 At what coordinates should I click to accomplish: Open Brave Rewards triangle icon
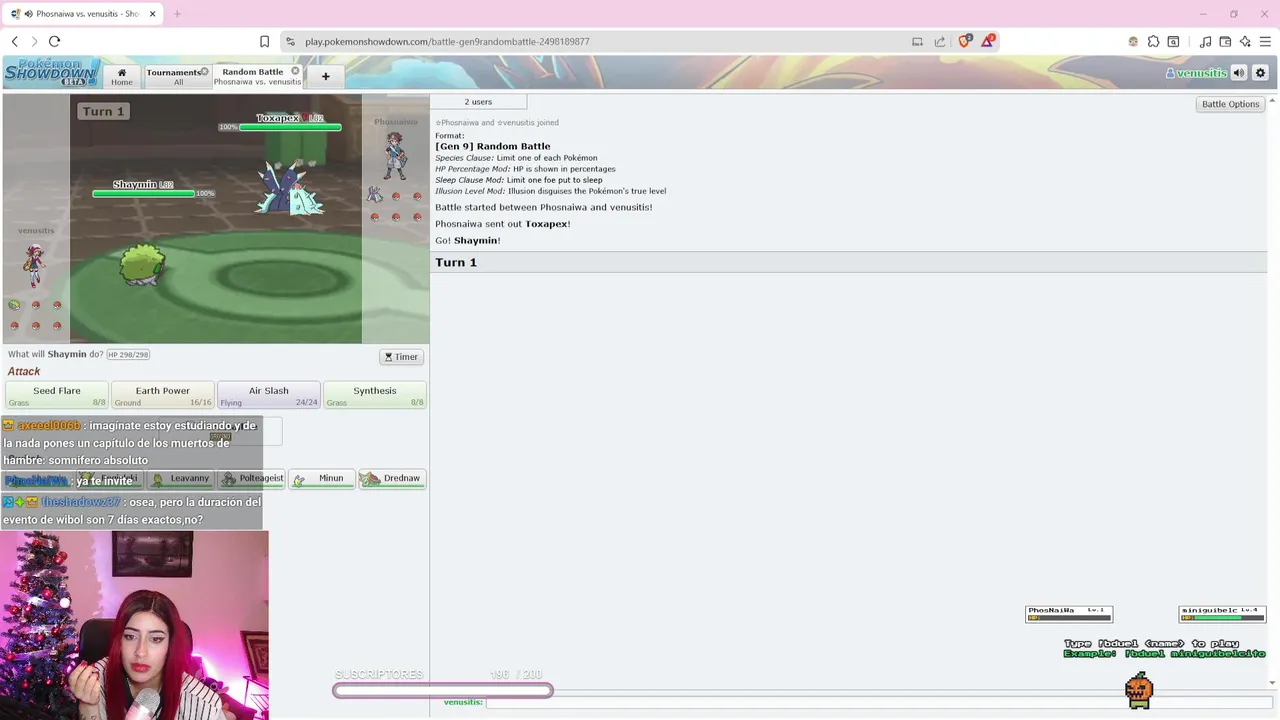(987, 41)
